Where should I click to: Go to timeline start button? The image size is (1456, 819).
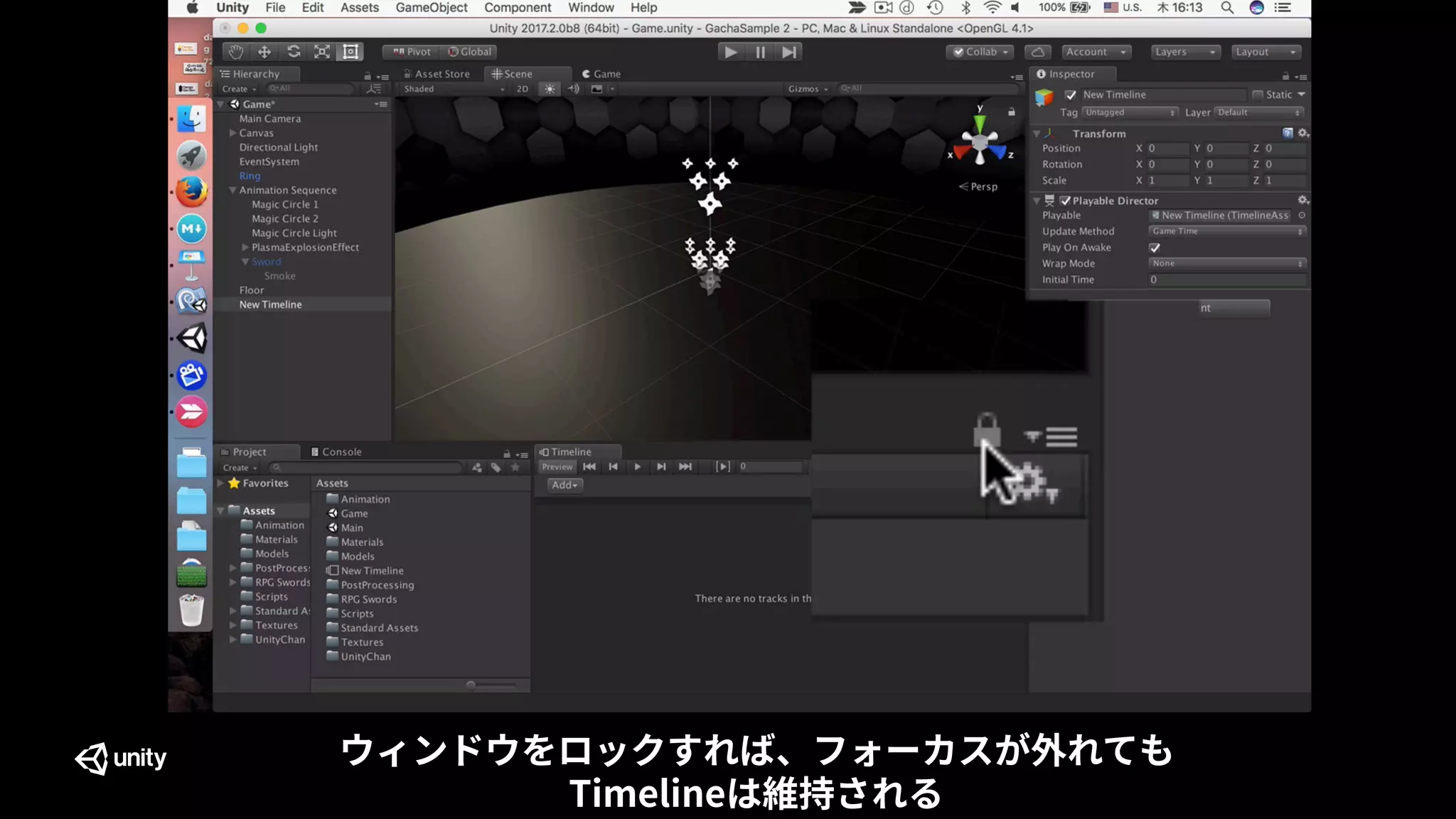pos(589,467)
